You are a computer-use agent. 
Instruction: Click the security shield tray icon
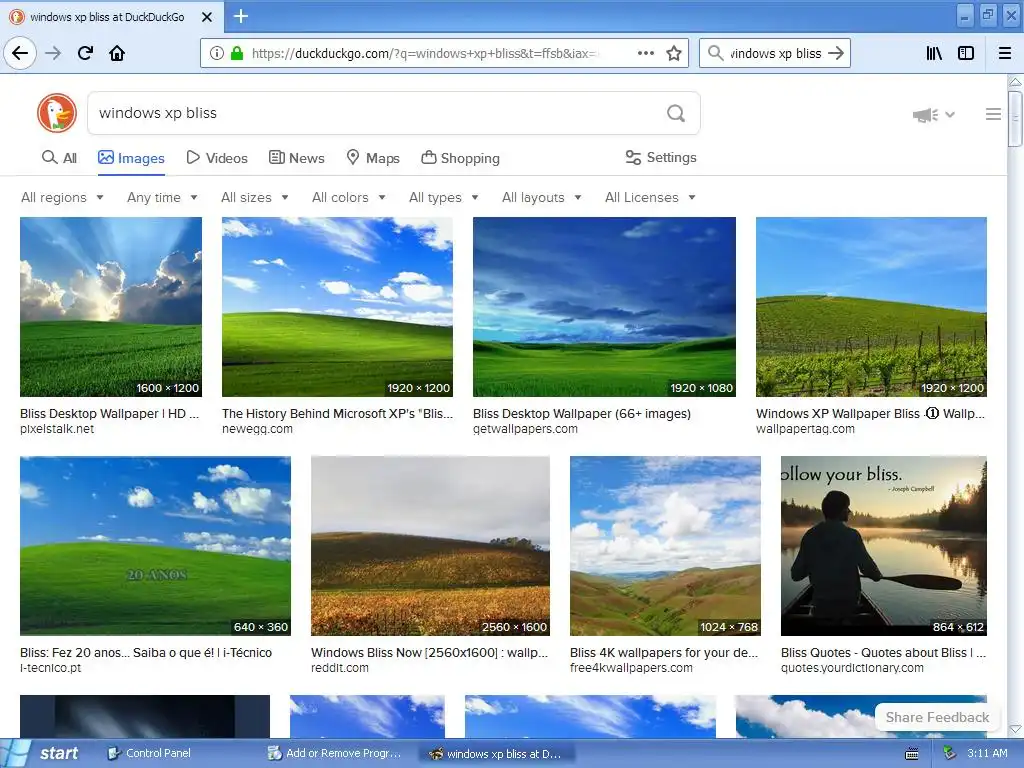(x=950, y=754)
